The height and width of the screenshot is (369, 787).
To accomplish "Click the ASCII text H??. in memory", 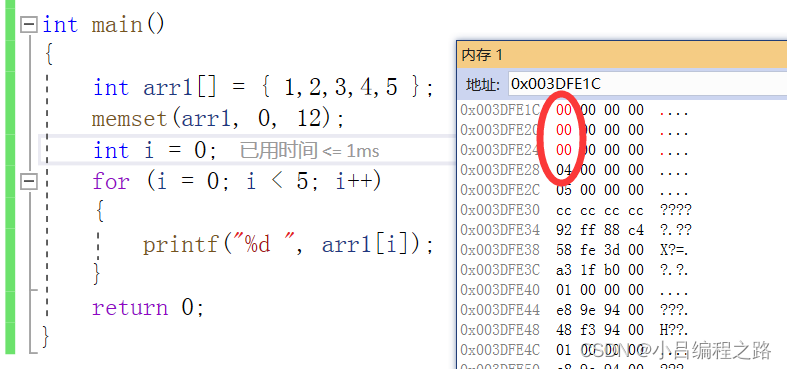I will coord(674,330).
